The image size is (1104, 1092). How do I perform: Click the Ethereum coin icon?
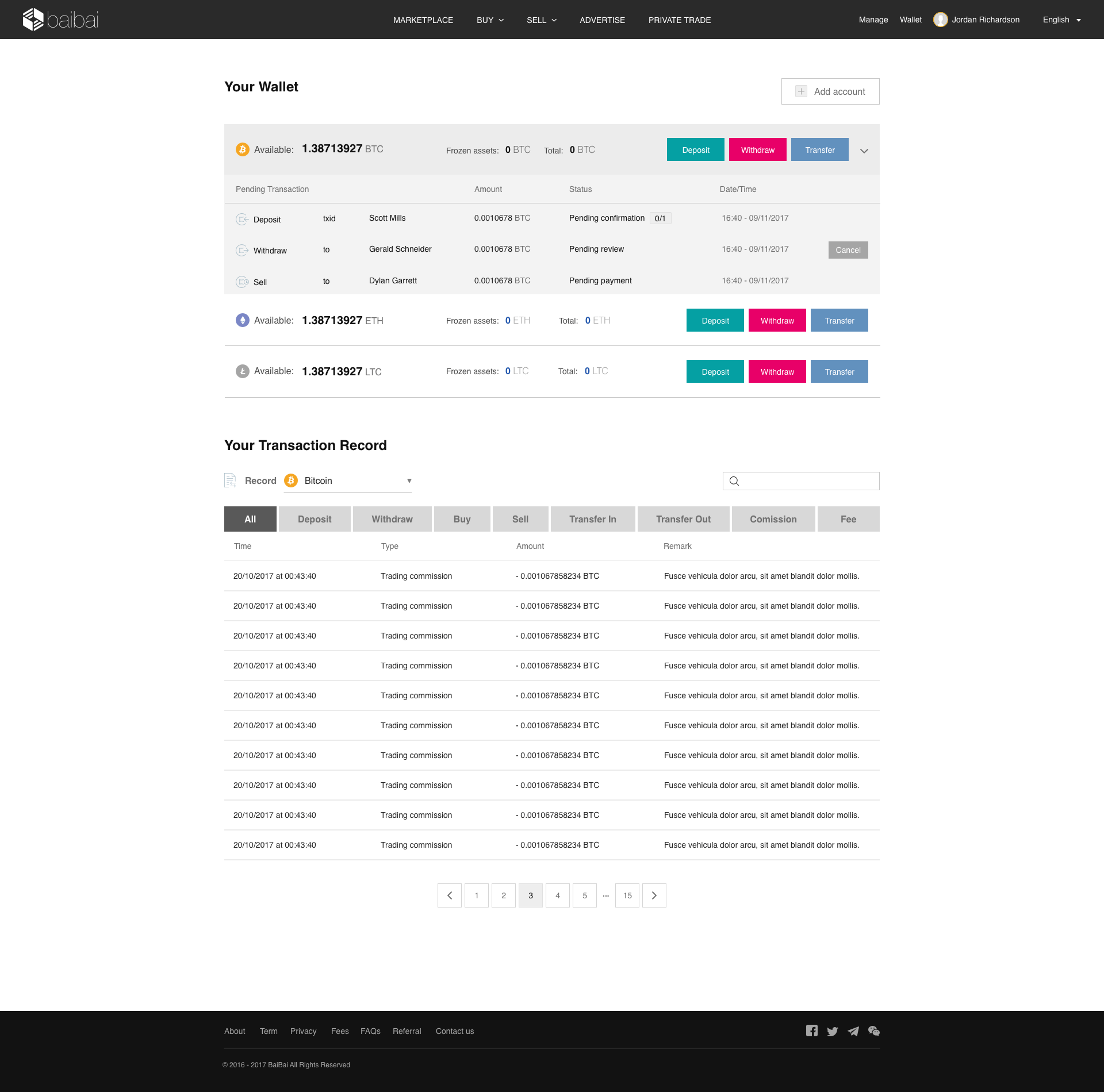pyautogui.click(x=243, y=320)
